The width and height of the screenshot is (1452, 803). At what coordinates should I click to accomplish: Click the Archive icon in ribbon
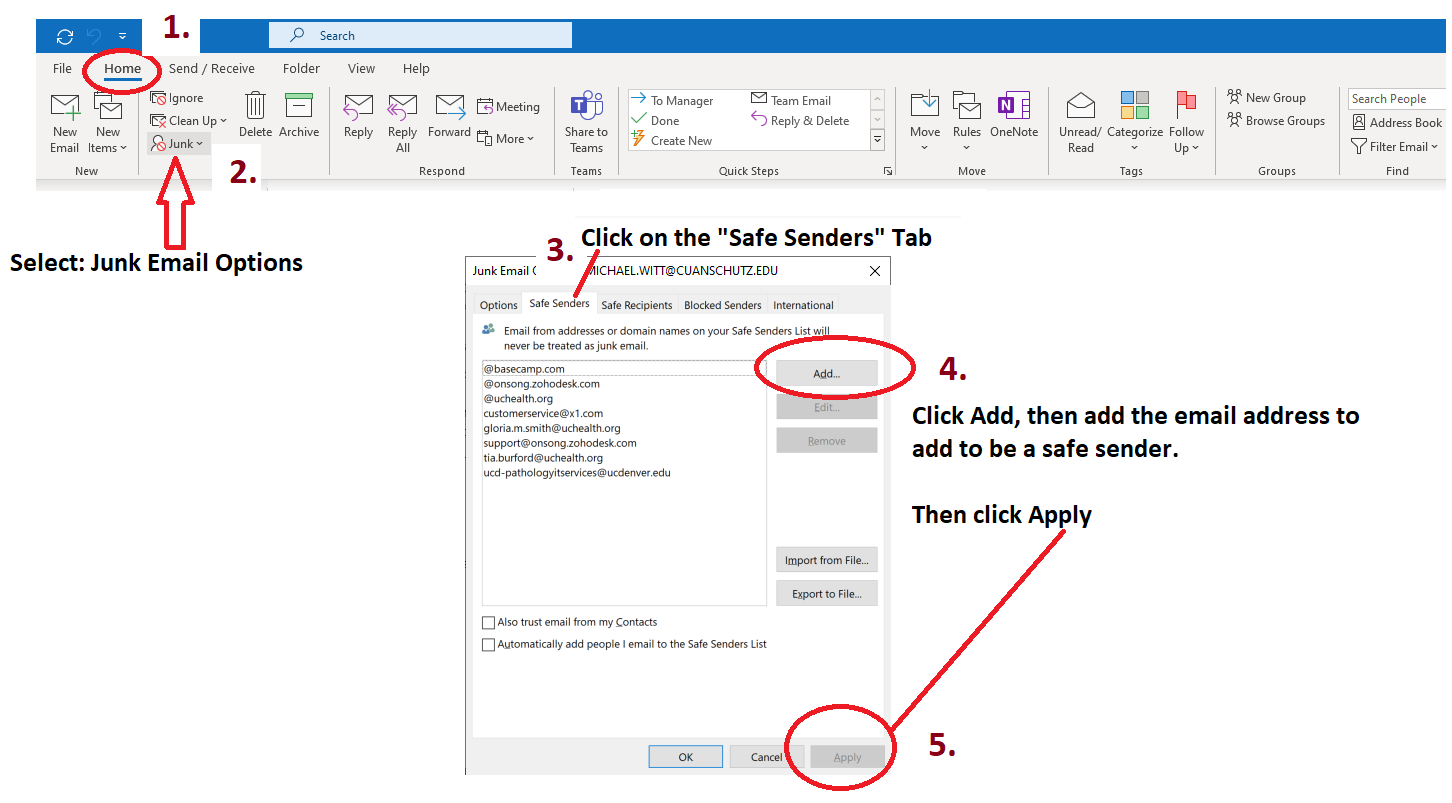[x=299, y=106]
